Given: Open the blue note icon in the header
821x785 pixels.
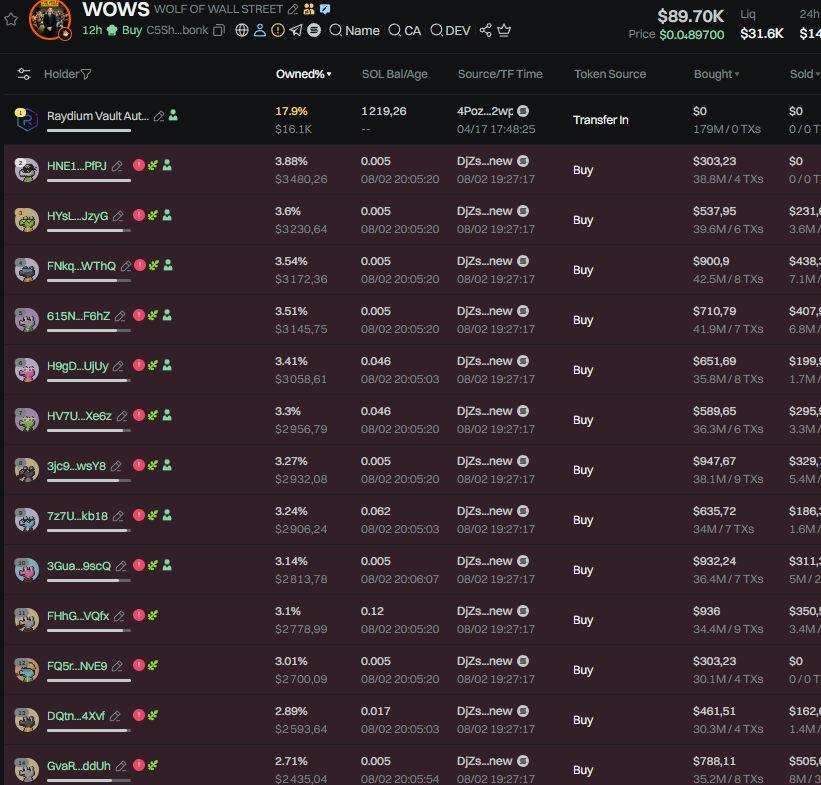Looking at the screenshot, I should click(x=325, y=9).
